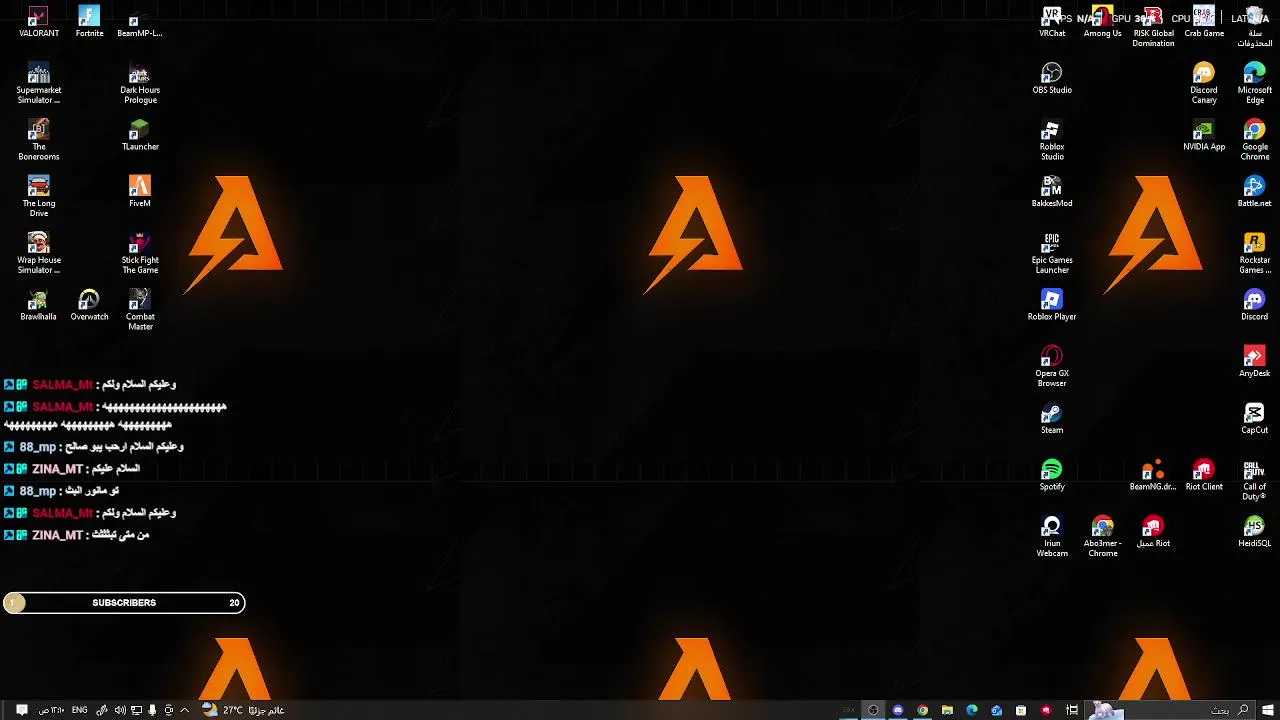This screenshot has height=720, width=1280.
Task: Open Outlook from the taskbar
Action: point(996,710)
